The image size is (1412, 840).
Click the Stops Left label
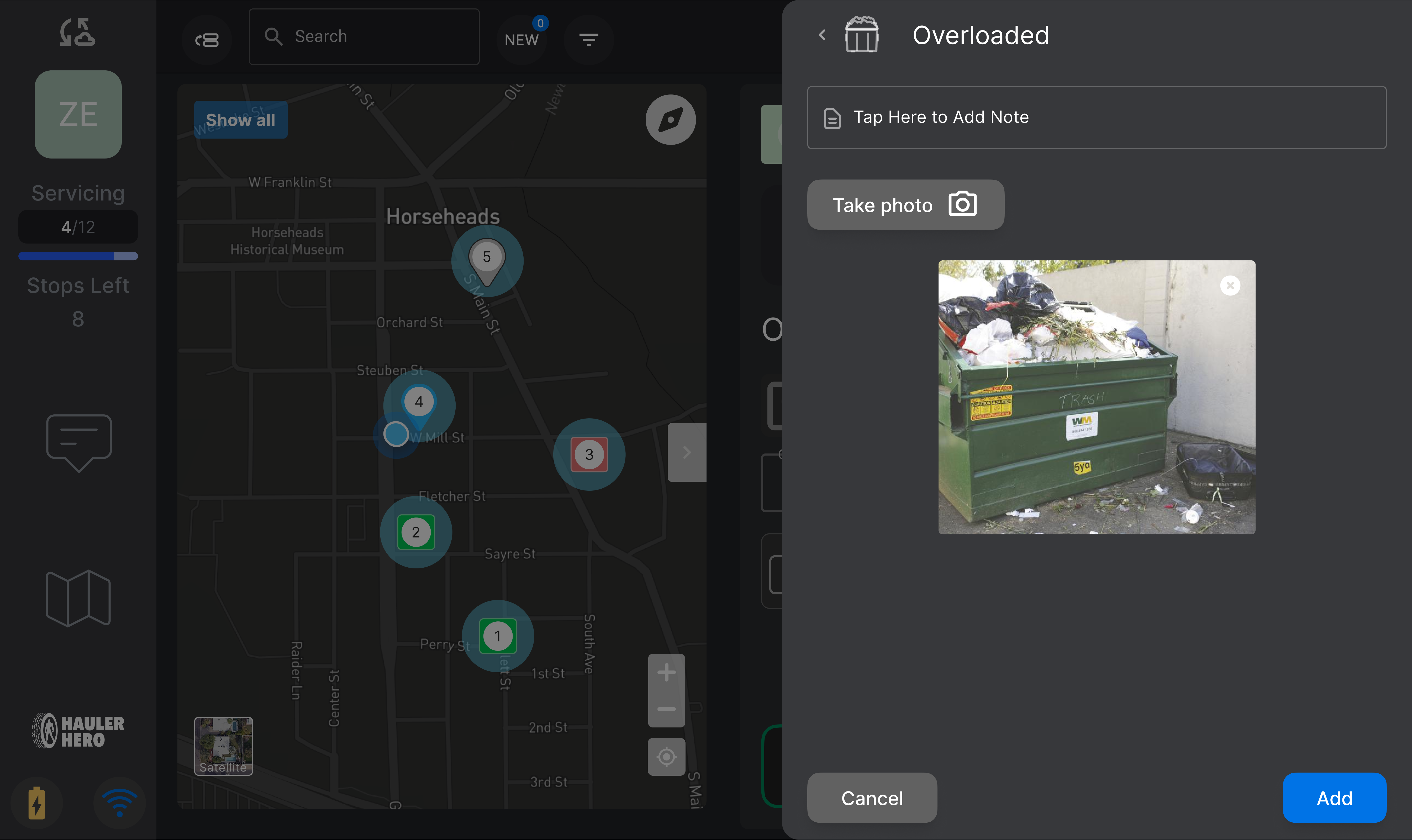pos(78,285)
